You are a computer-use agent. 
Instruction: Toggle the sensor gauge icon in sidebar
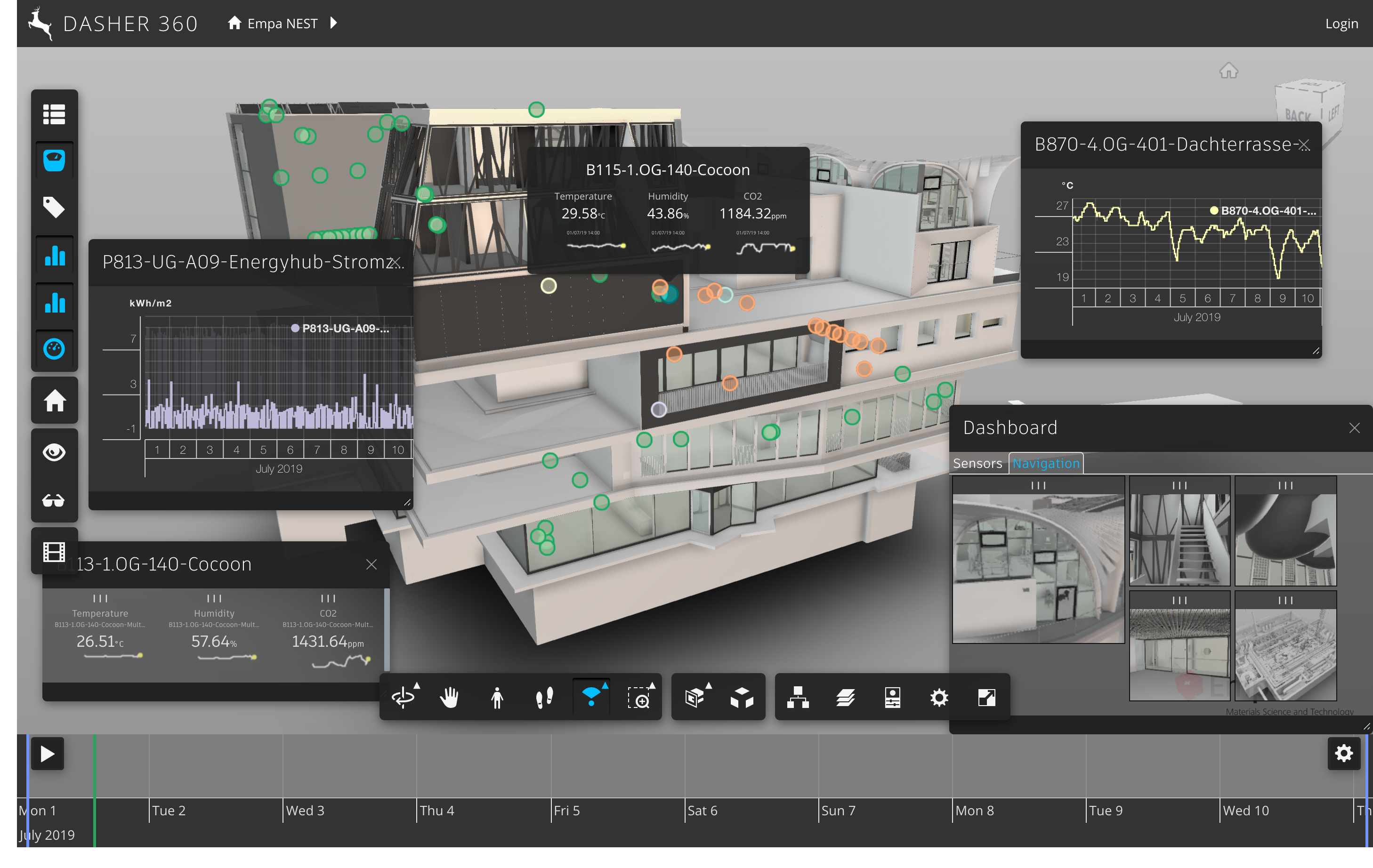click(54, 348)
